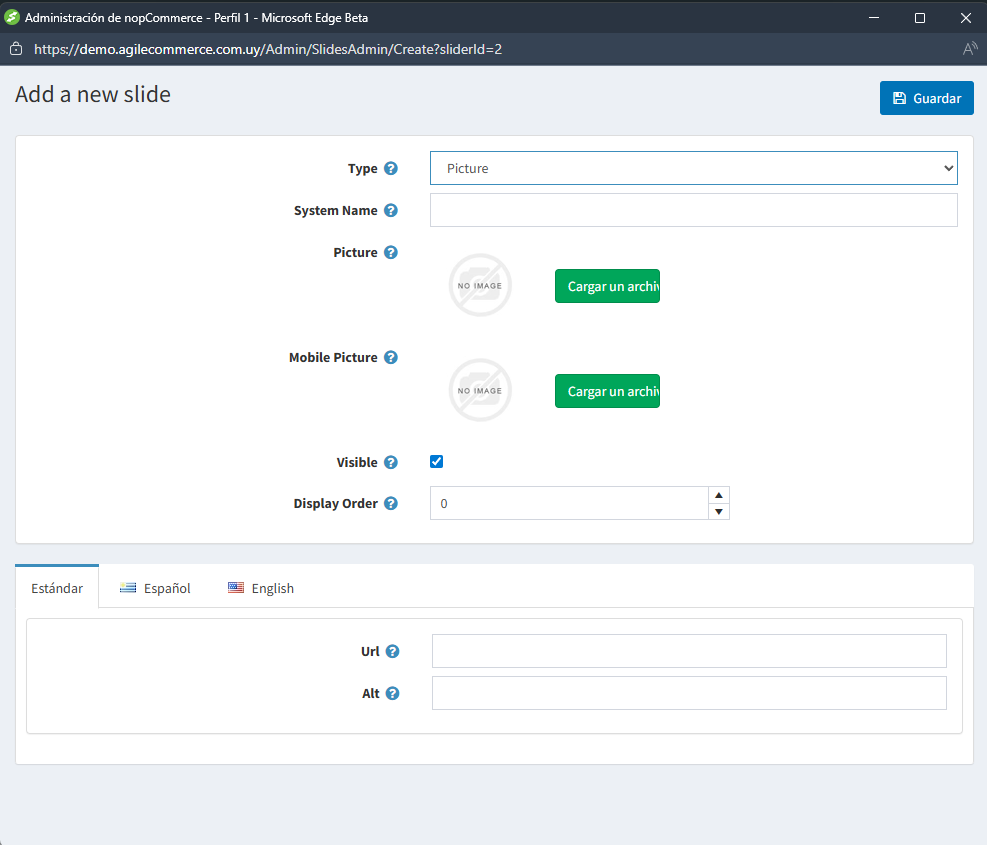Click the help icon beside Visible
The image size is (987, 845).
[391, 463]
